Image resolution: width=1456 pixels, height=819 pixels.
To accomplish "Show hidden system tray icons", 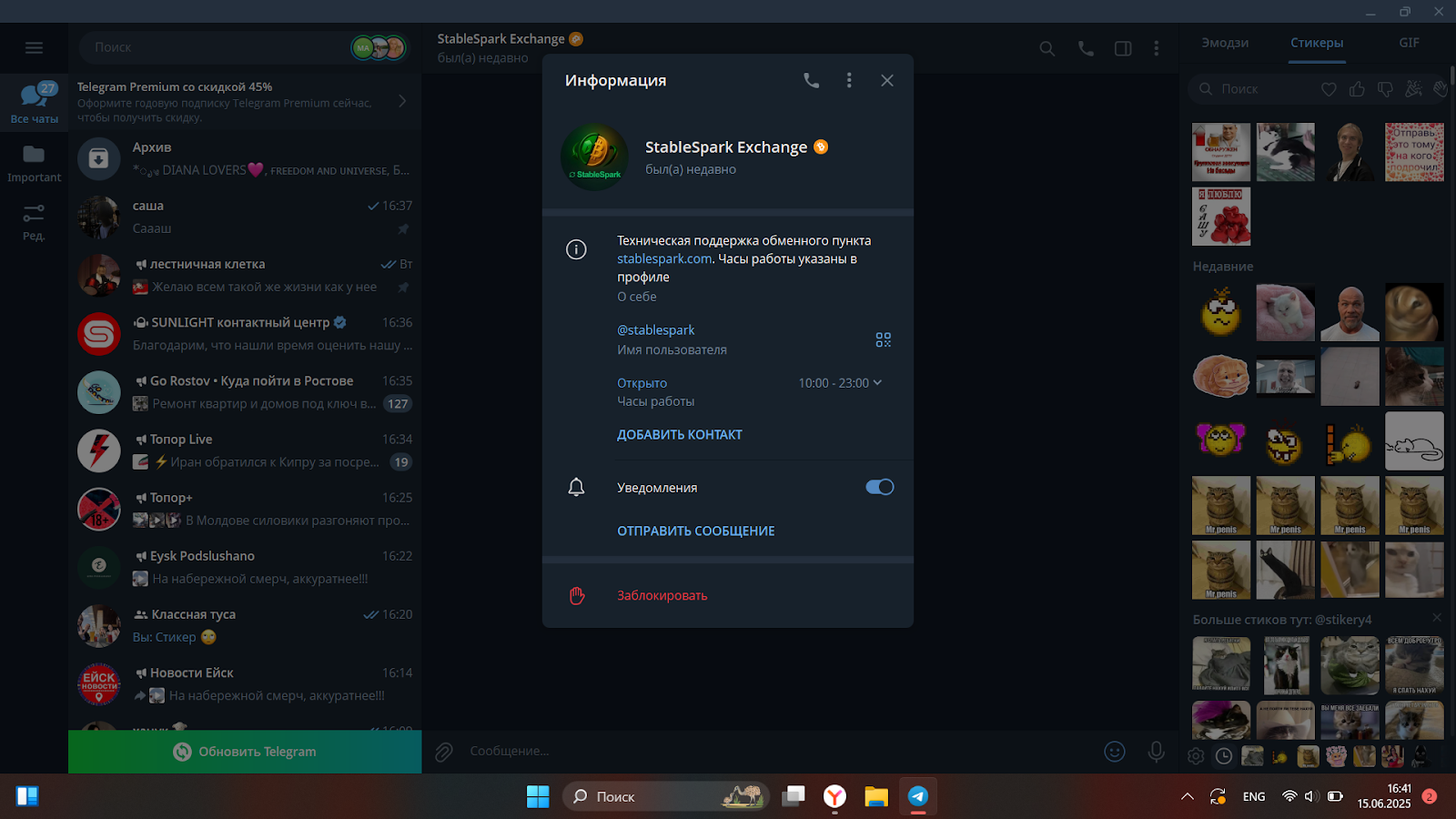I will 1187,796.
